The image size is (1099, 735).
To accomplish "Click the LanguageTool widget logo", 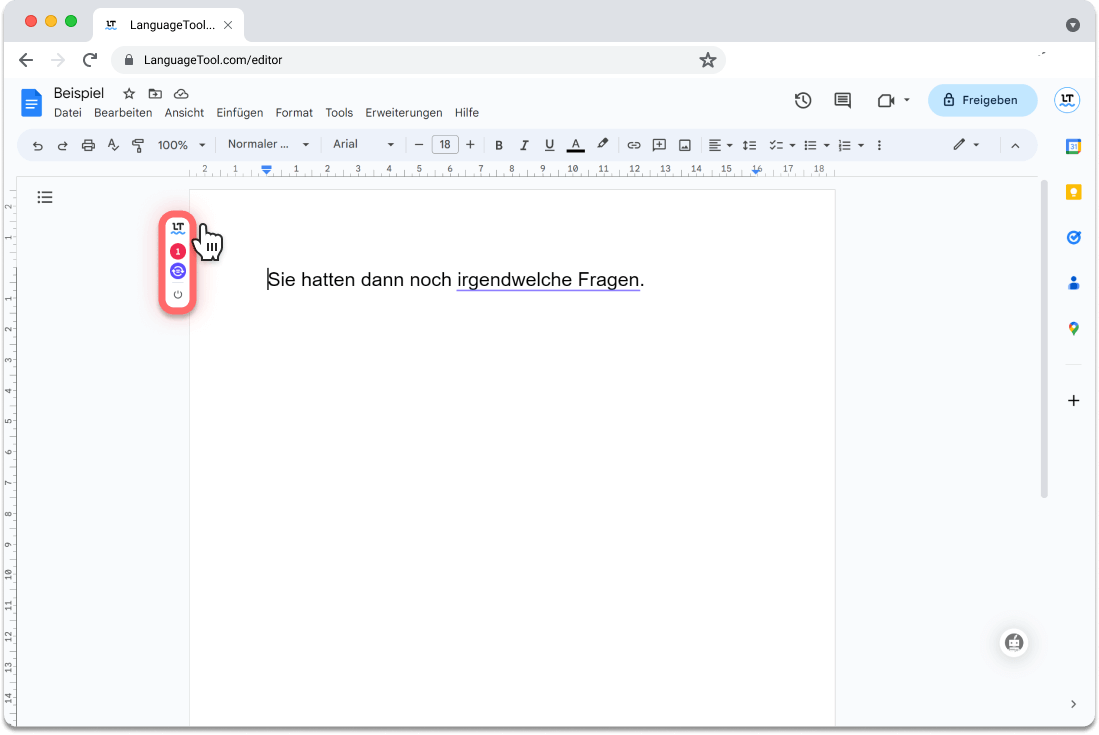I will pyautogui.click(x=178, y=228).
